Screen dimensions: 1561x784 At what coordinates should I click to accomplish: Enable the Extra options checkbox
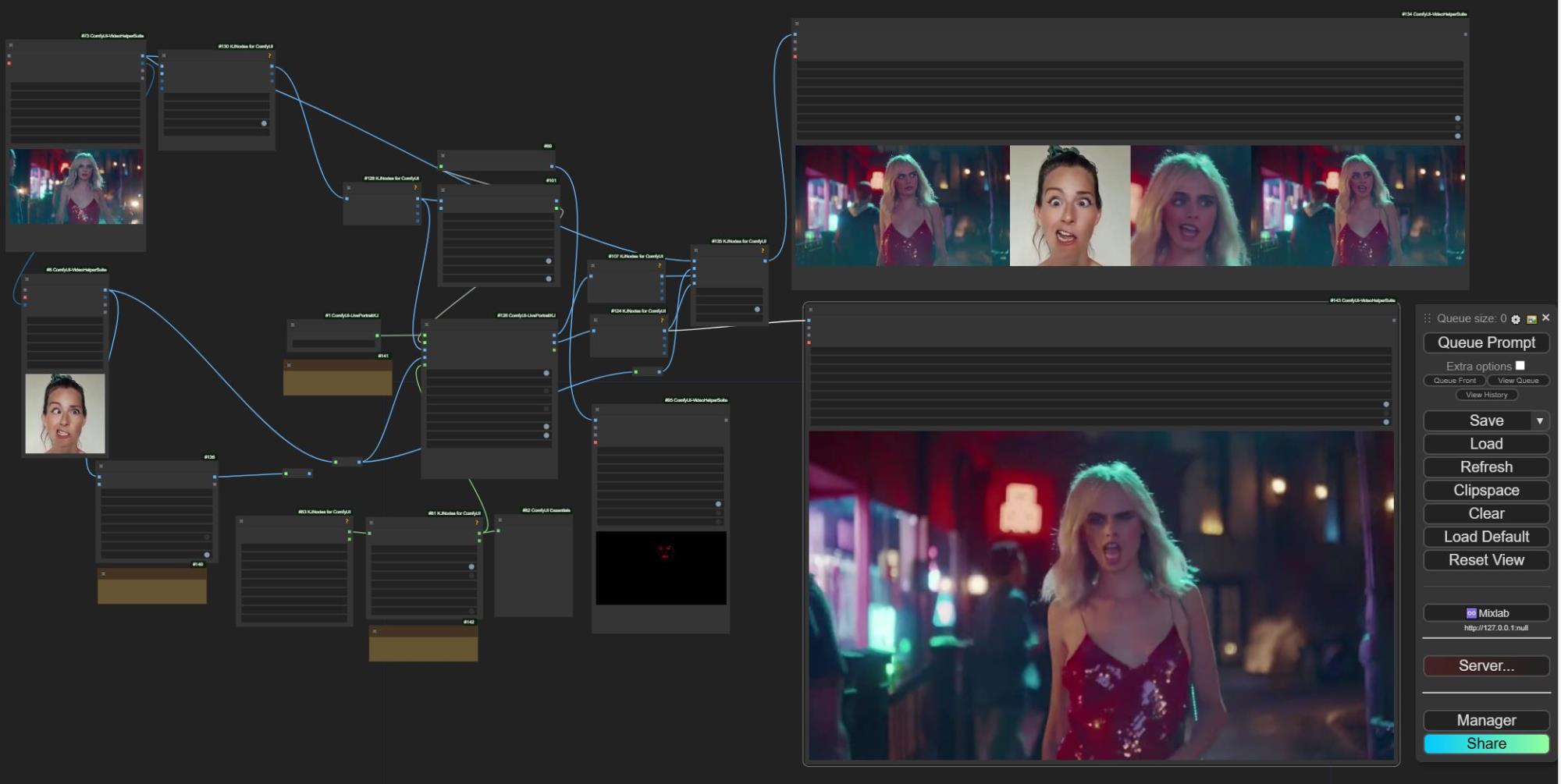pos(1520,365)
